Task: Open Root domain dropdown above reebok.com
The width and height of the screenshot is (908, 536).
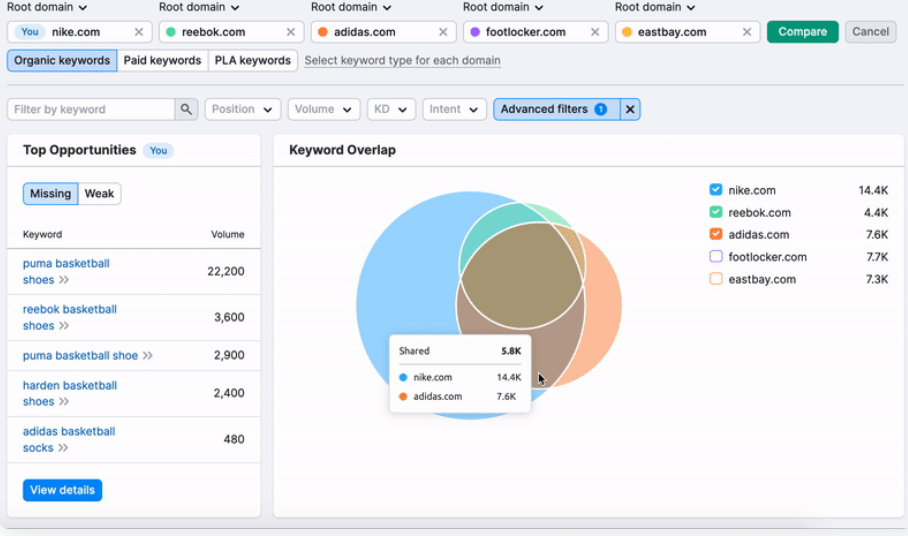Action: point(199,8)
